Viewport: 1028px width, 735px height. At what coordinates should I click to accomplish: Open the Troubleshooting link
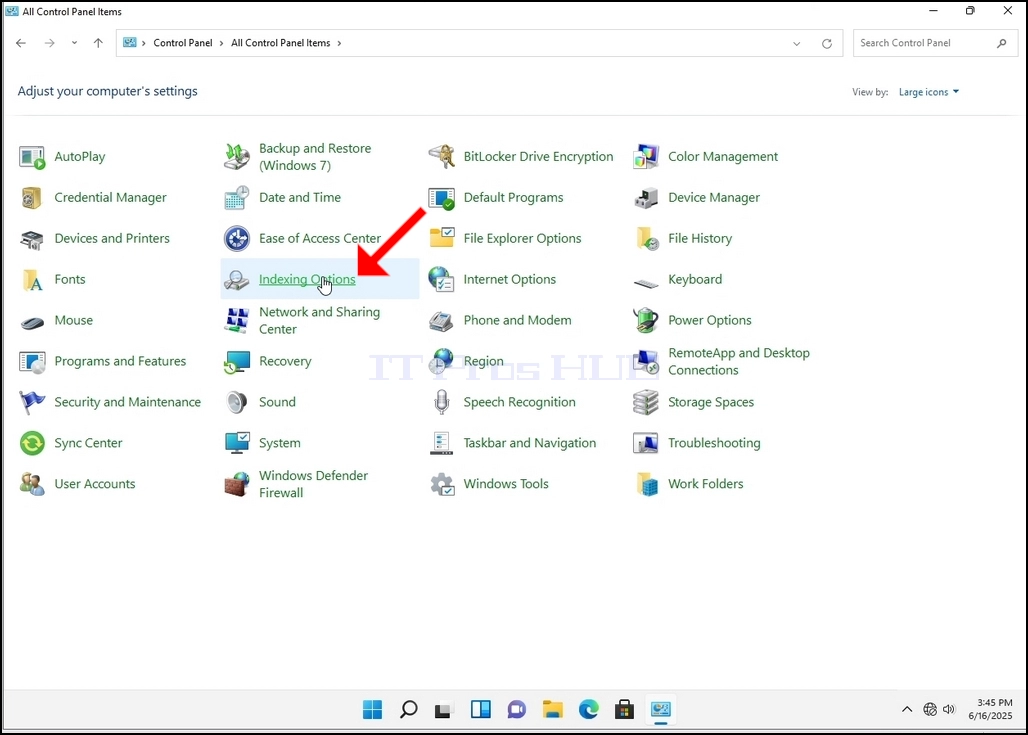pyautogui.click(x=714, y=443)
